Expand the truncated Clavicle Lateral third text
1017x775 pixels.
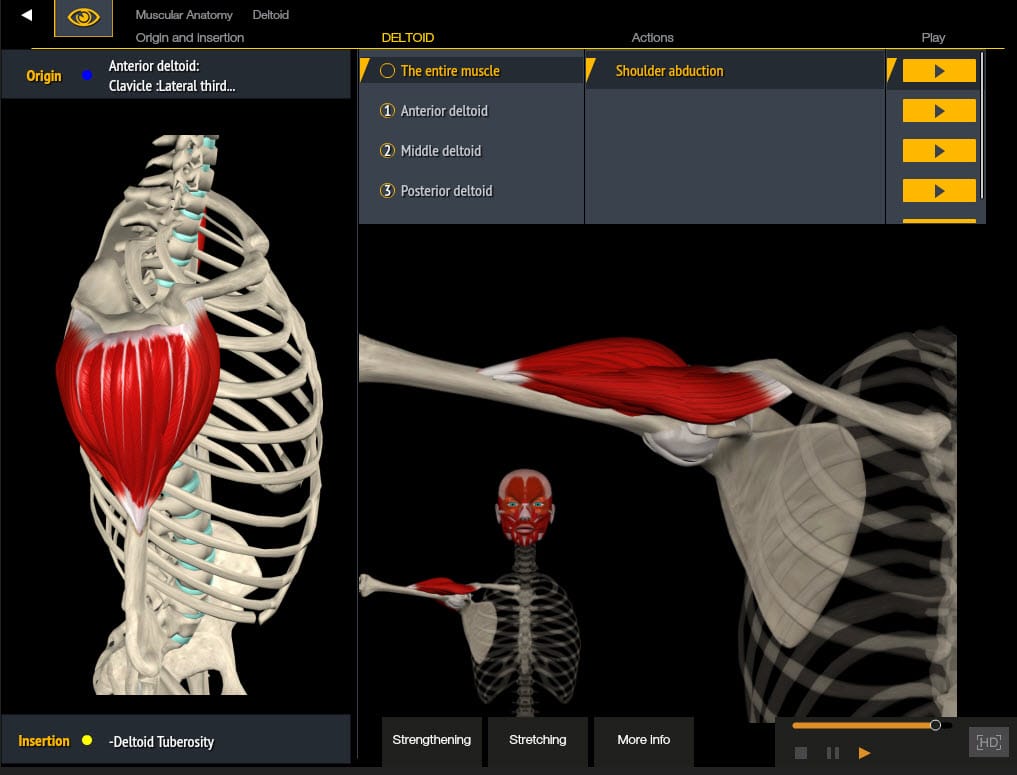[170, 85]
